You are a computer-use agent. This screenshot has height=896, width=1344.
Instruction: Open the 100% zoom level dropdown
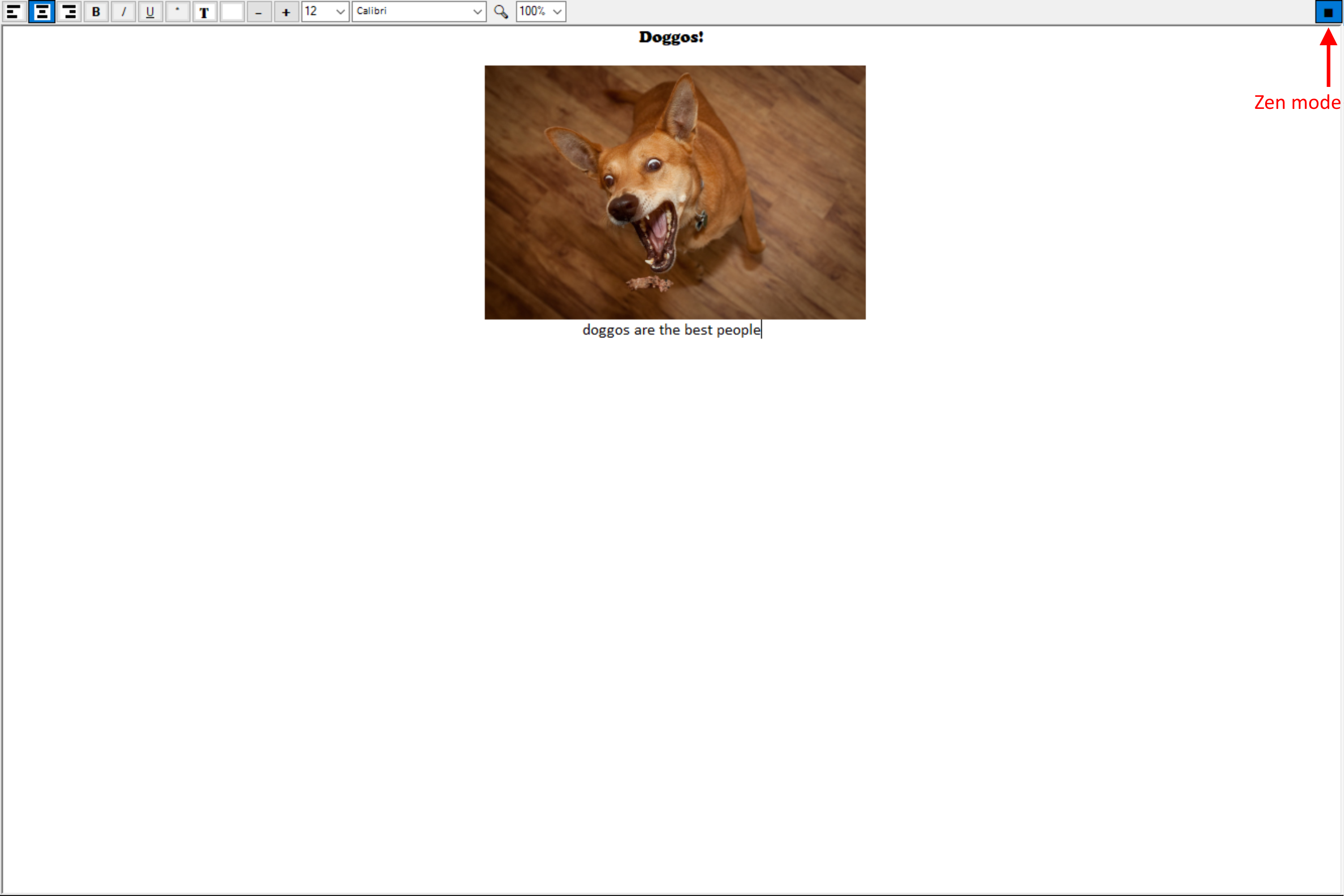[556, 12]
